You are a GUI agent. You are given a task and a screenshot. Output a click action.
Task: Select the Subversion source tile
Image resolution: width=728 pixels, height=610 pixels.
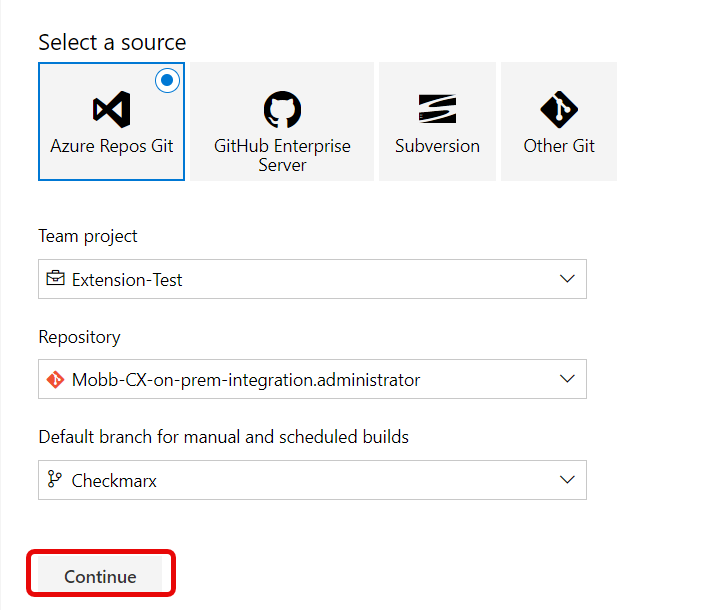pos(437,121)
